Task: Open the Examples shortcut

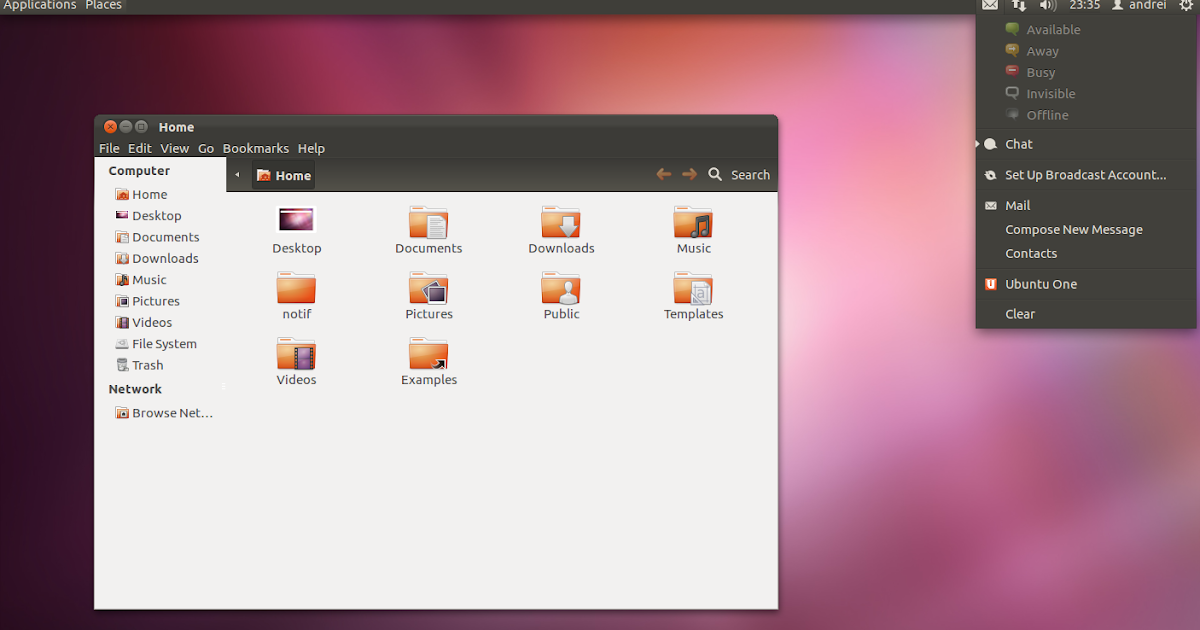Action: click(429, 360)
